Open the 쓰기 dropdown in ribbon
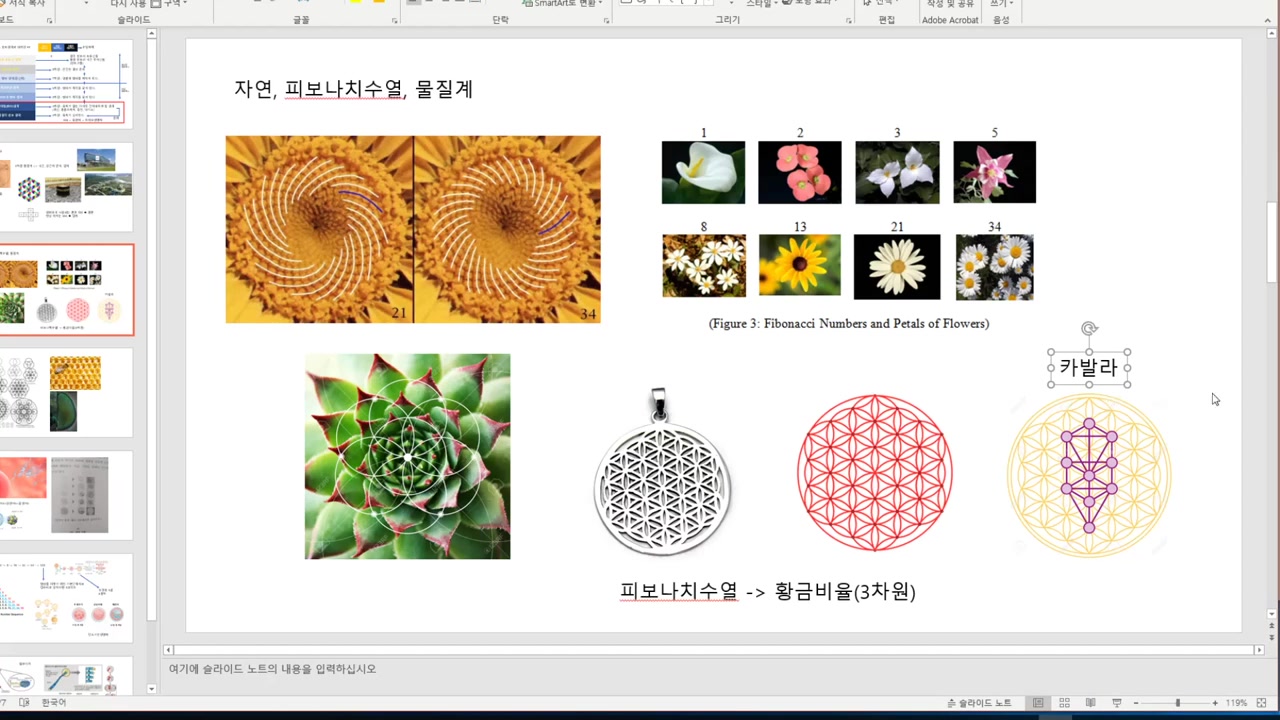 click(1001, 4)
